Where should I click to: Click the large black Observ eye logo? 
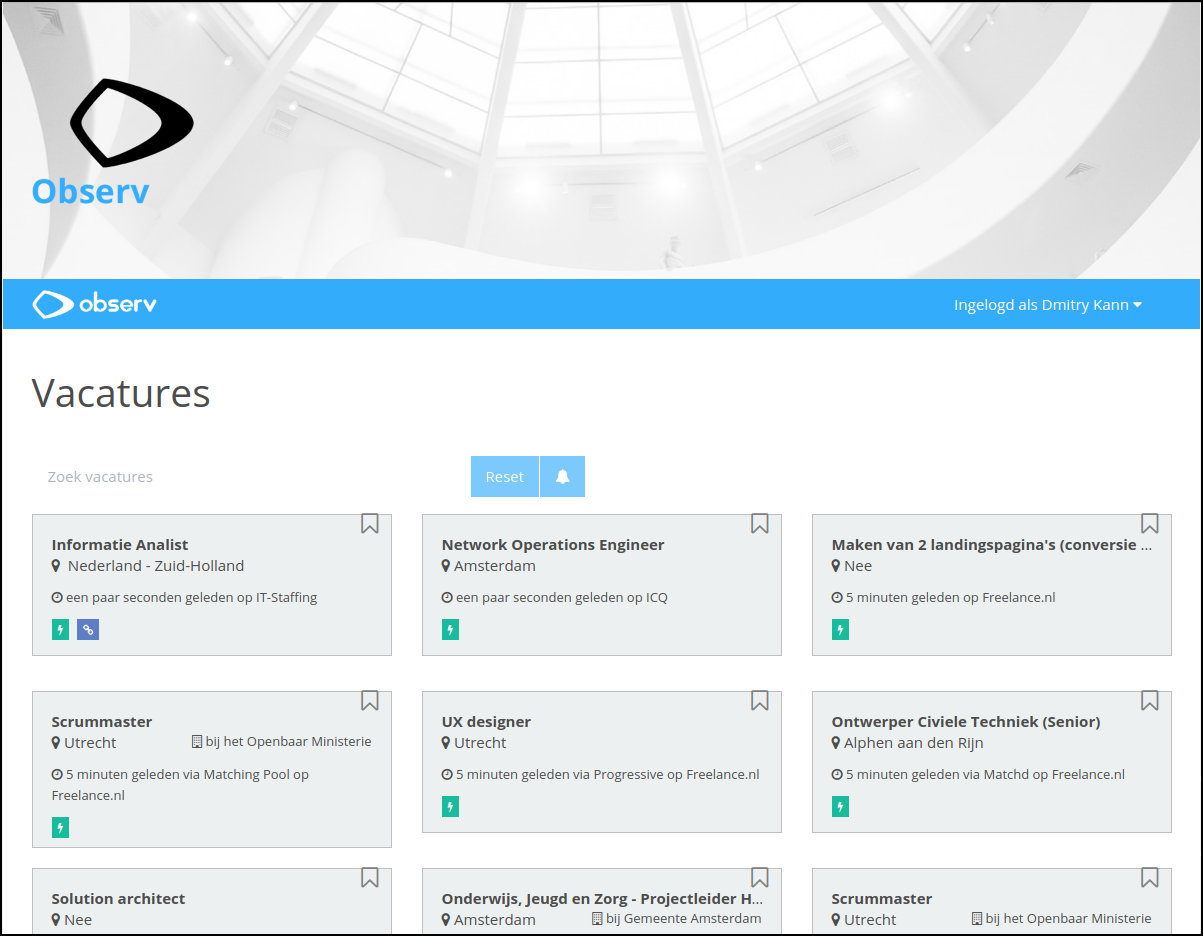(x=132, y=122)
